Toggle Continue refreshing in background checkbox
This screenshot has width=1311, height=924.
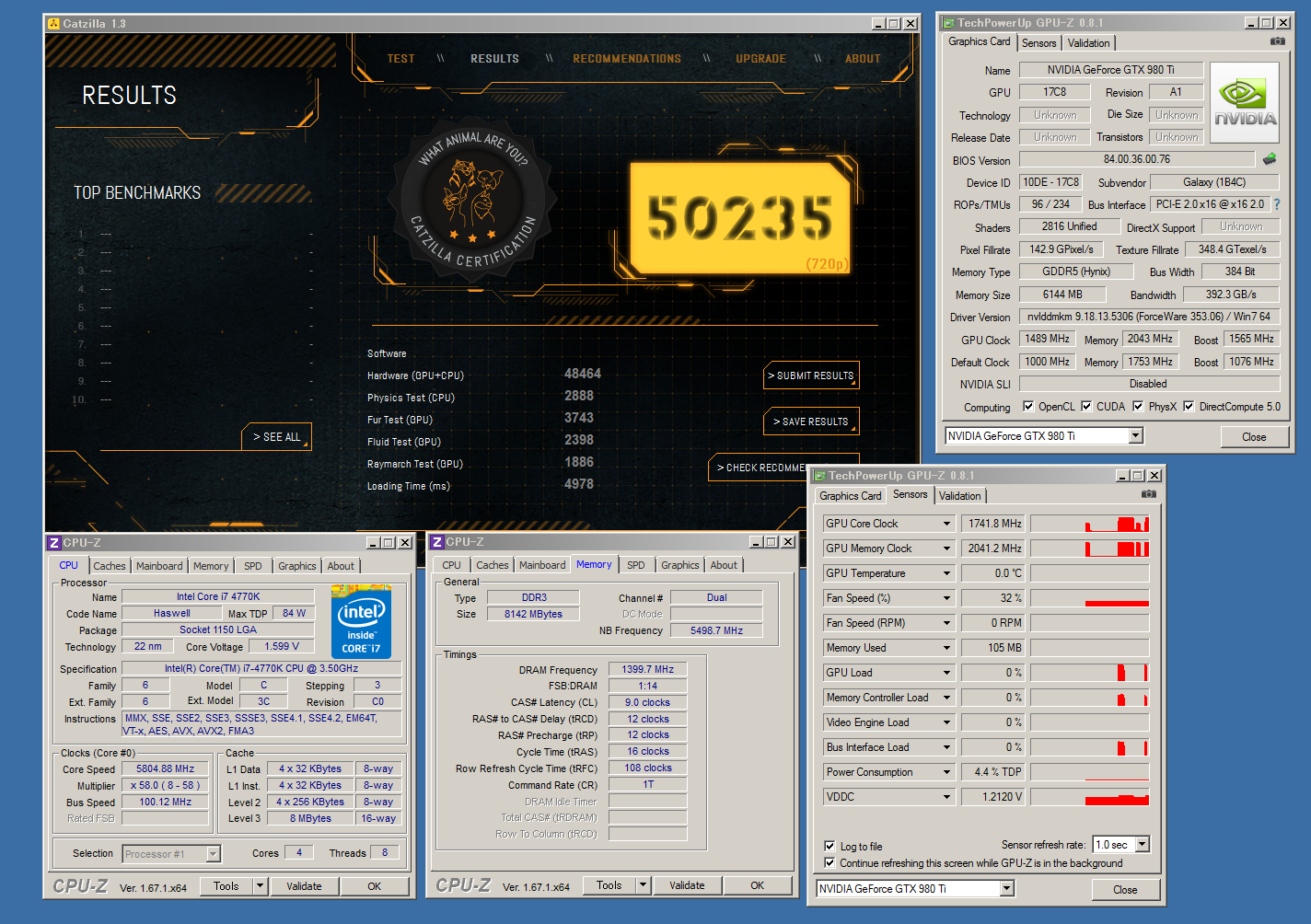[x=830, y=862]
